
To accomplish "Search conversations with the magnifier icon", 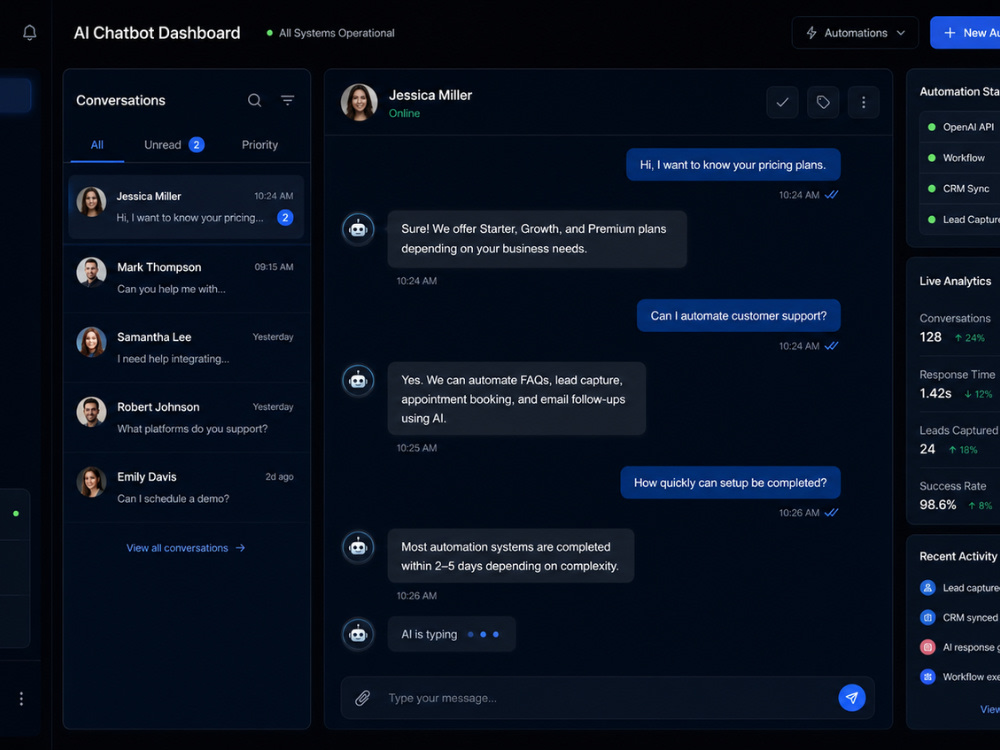I will pos(254,100).
